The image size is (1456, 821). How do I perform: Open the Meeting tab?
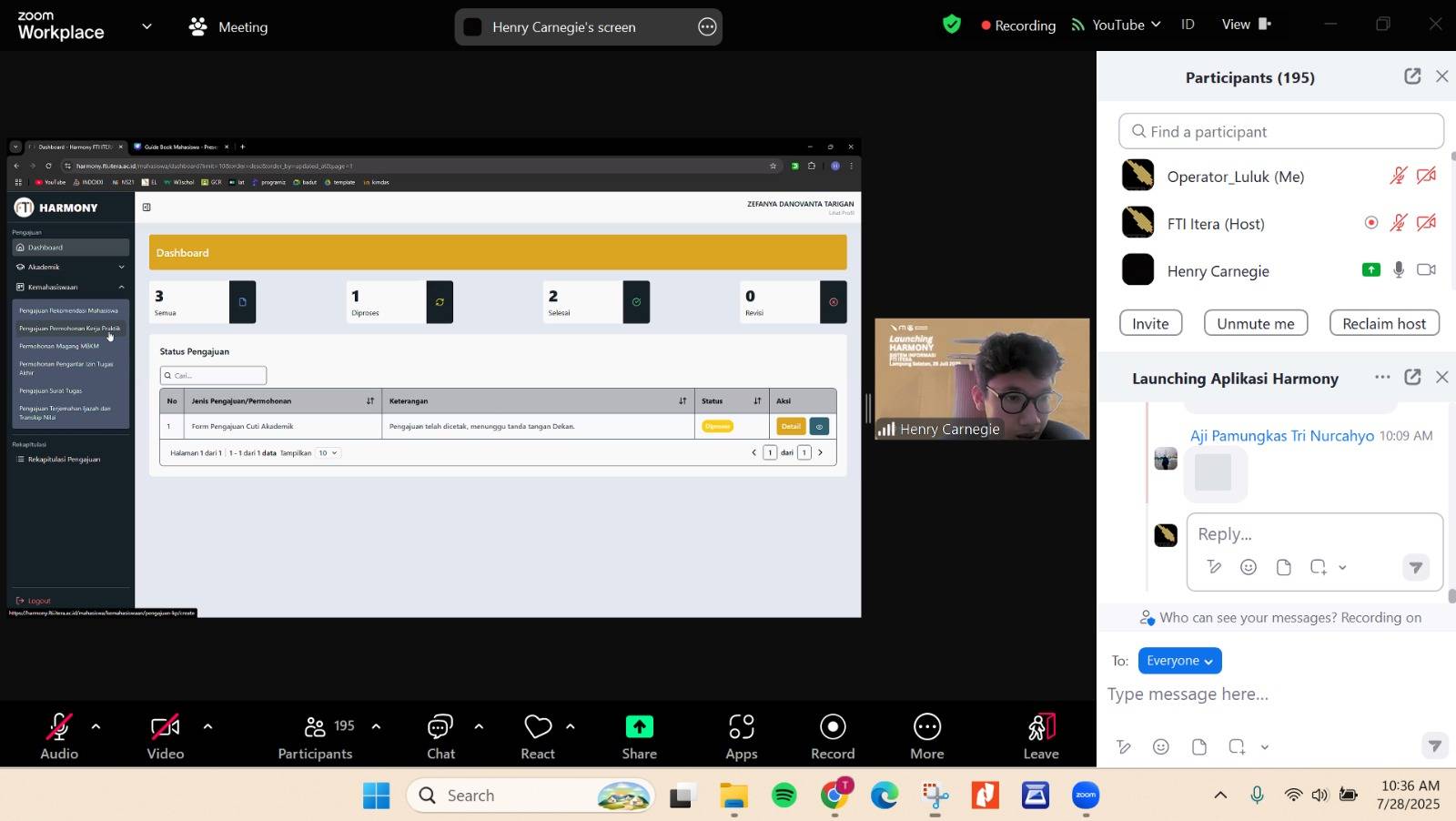pyautogui.click(x=229, y=26)
